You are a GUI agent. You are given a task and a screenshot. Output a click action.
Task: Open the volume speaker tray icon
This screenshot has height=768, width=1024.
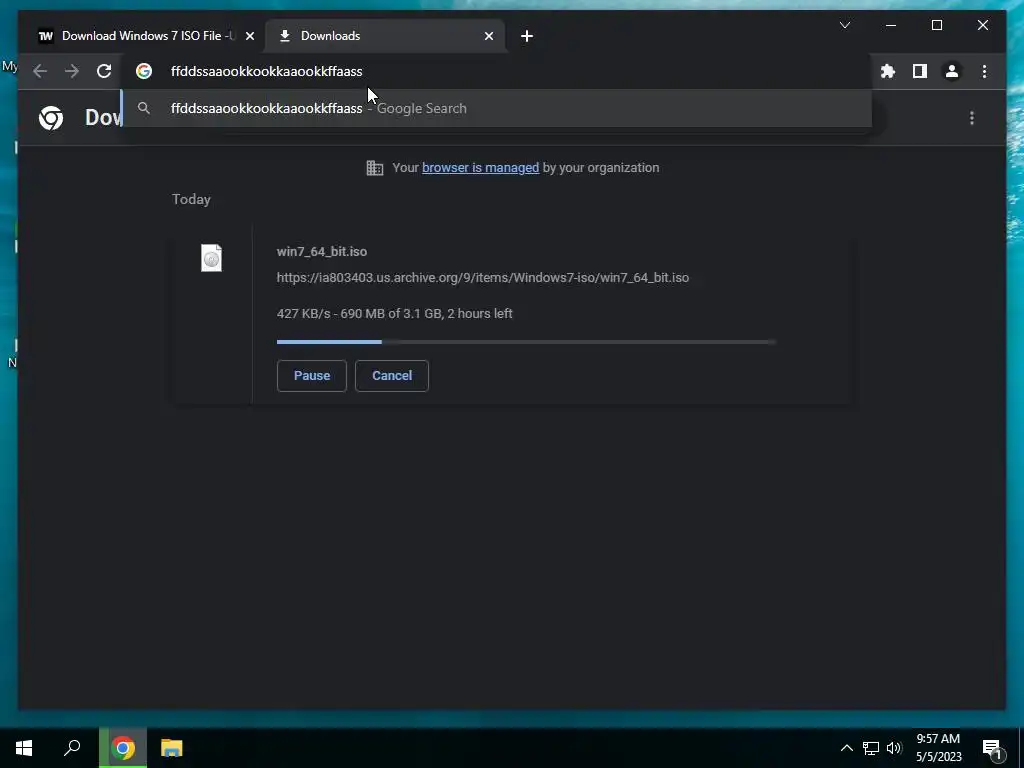pos(894,748)
